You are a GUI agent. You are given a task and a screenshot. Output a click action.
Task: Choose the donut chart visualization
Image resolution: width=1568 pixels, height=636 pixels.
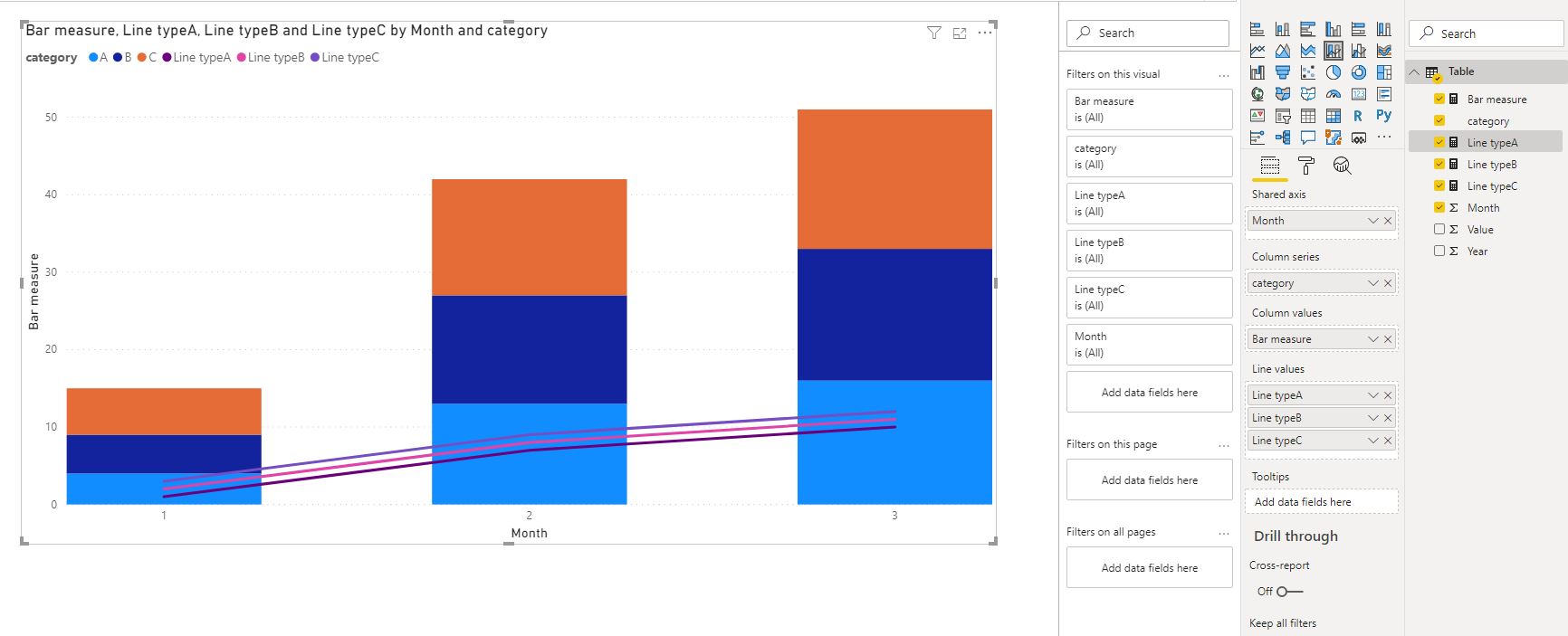1359,72
